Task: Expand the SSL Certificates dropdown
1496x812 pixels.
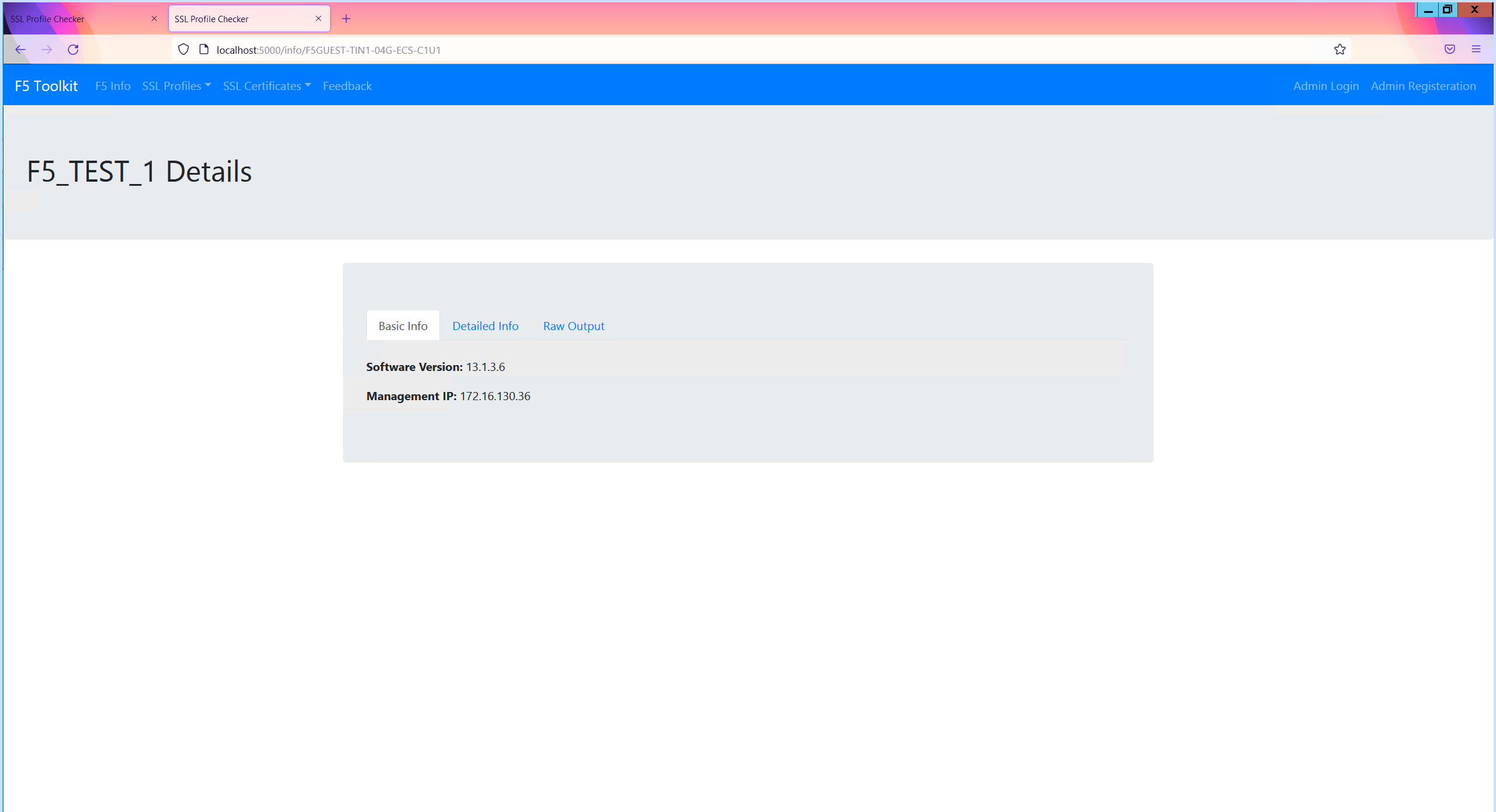Action: [266, 86]
